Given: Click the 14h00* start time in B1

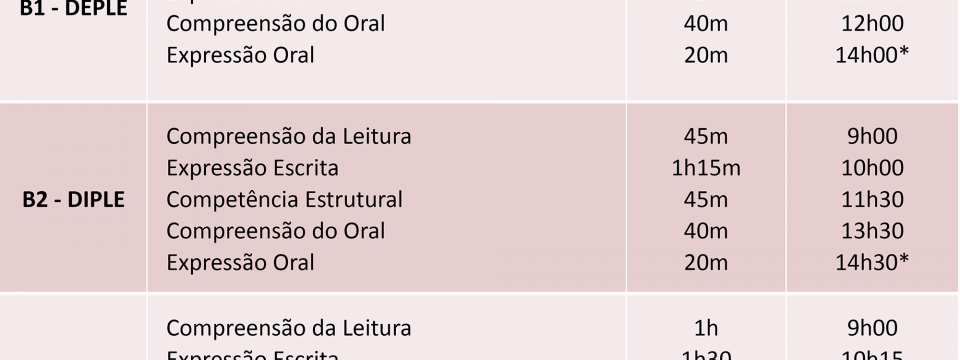Looking at the screenshot, I should 872,55.
